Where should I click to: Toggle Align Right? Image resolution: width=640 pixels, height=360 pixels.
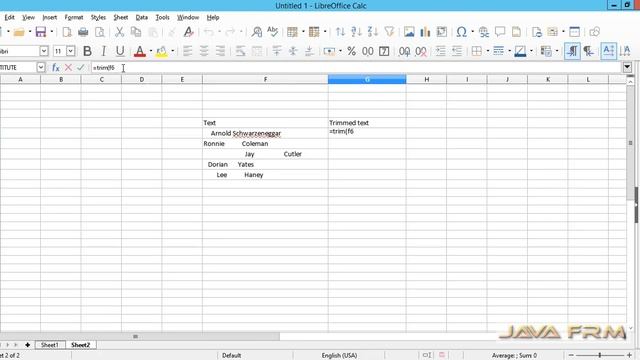(x=220, y=51)
